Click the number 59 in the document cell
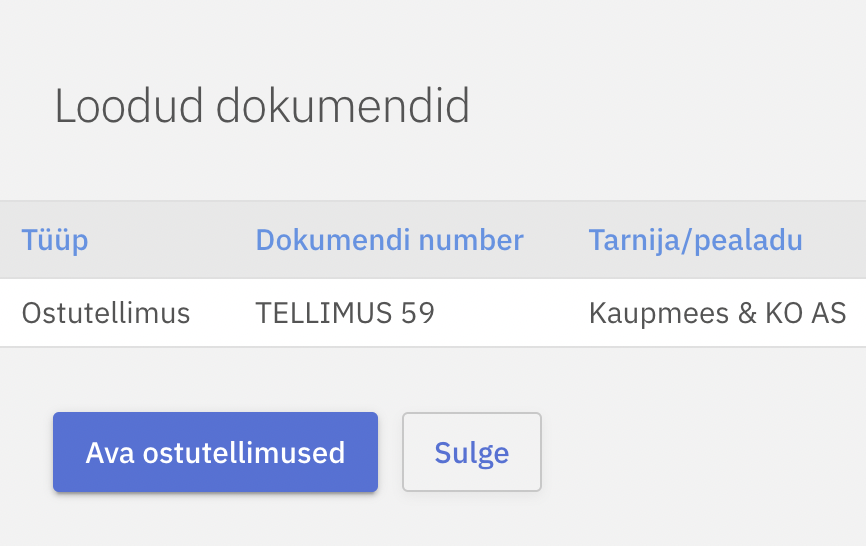The width and height of the screenshot is (866, 546). point(417,313)
